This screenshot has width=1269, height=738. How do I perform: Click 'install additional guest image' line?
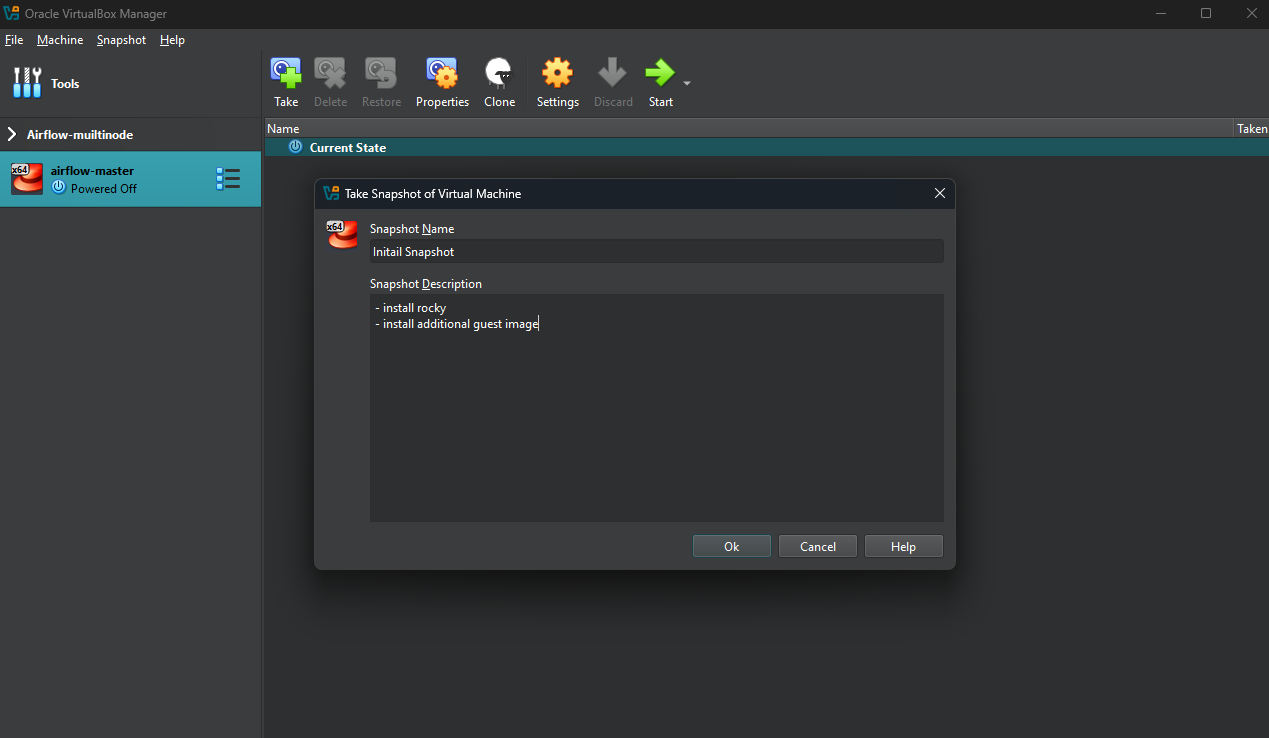tap(457, 324)
